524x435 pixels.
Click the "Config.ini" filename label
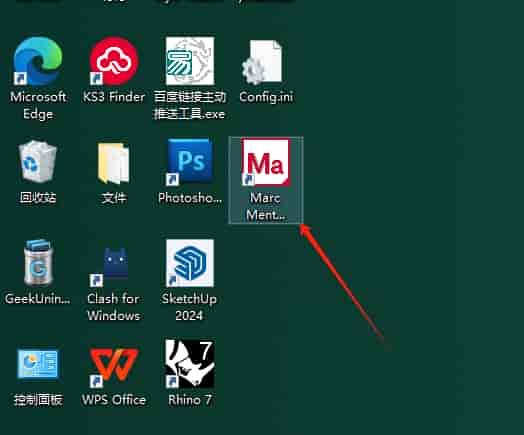[266, 97]
